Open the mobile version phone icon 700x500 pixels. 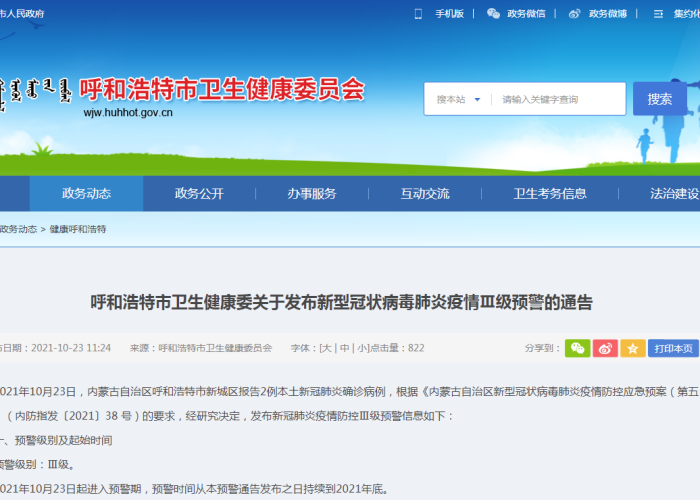(418, 14)
